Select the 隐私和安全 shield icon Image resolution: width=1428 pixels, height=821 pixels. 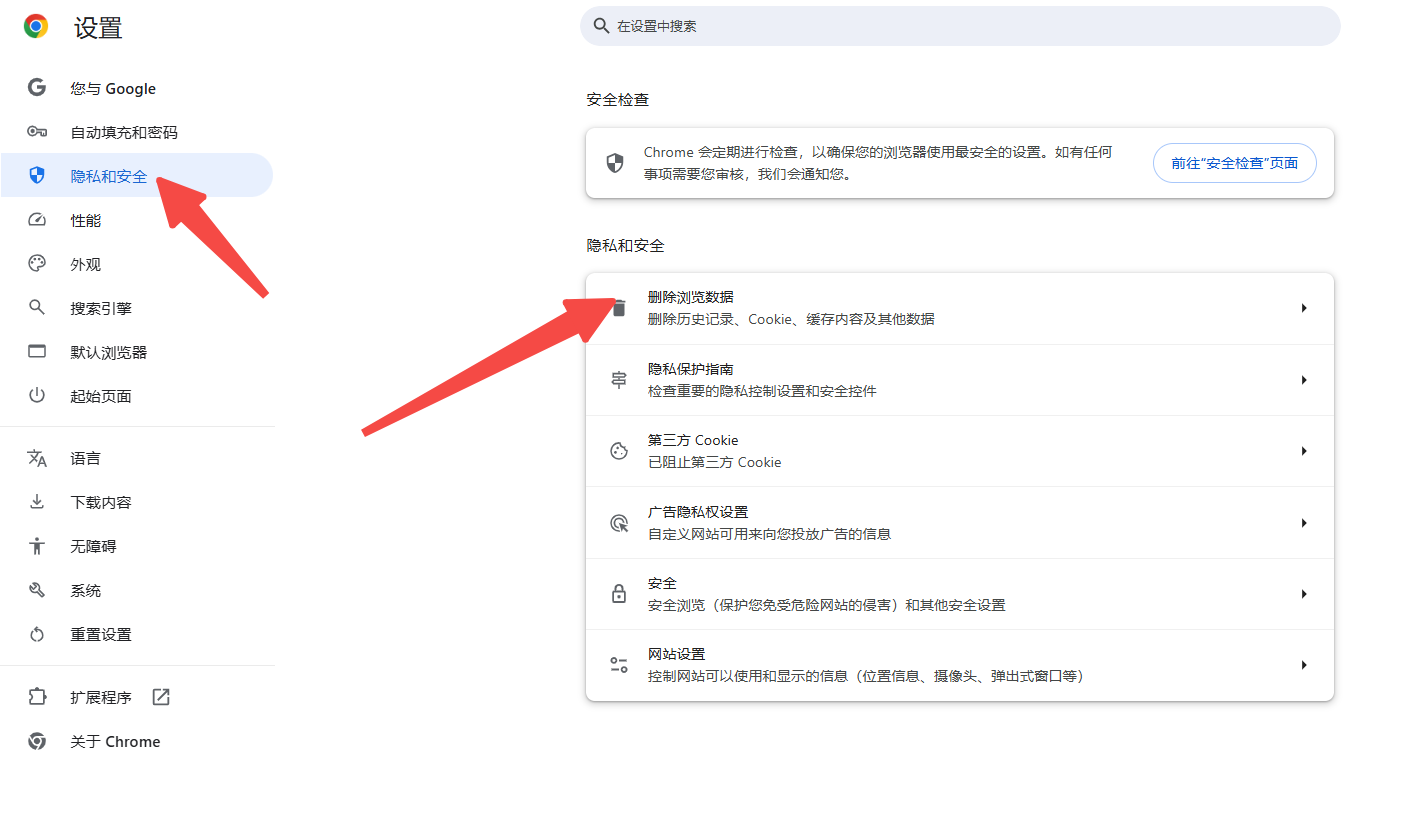point(36,175)
